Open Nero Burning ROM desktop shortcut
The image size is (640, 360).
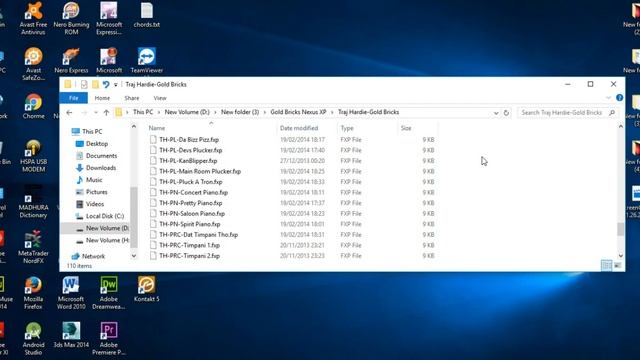coord(71,18)
